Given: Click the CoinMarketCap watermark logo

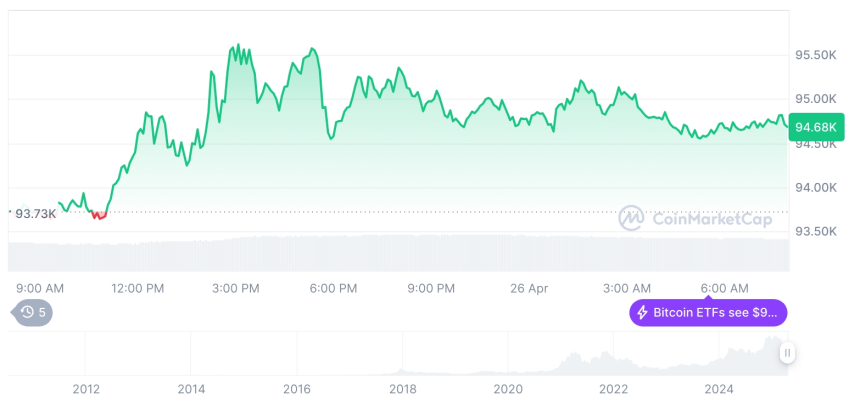Looking at the screenshot, I should pyautogui.click(x=630, y=217).
